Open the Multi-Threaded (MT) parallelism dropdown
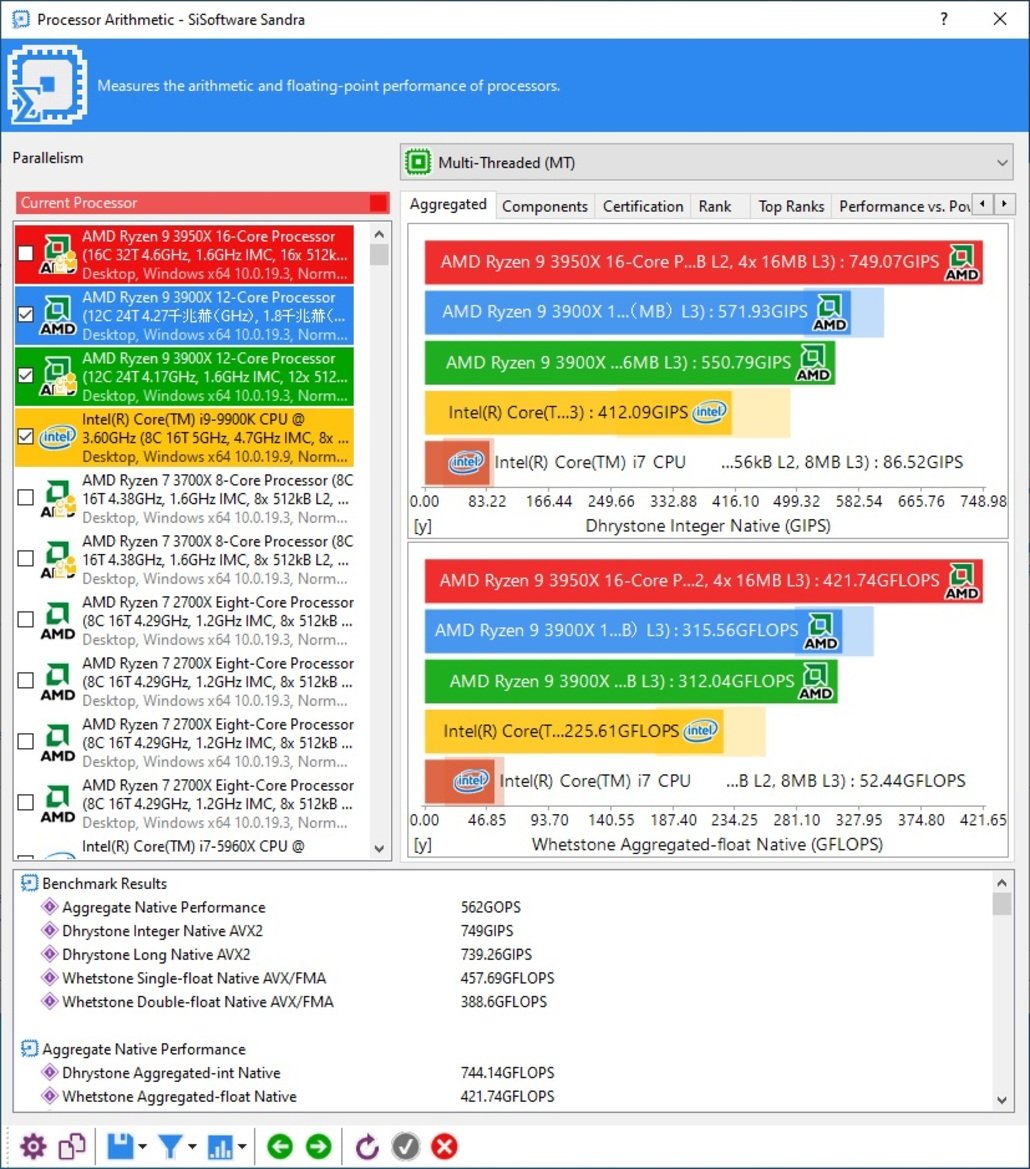 tap(707, 163)
